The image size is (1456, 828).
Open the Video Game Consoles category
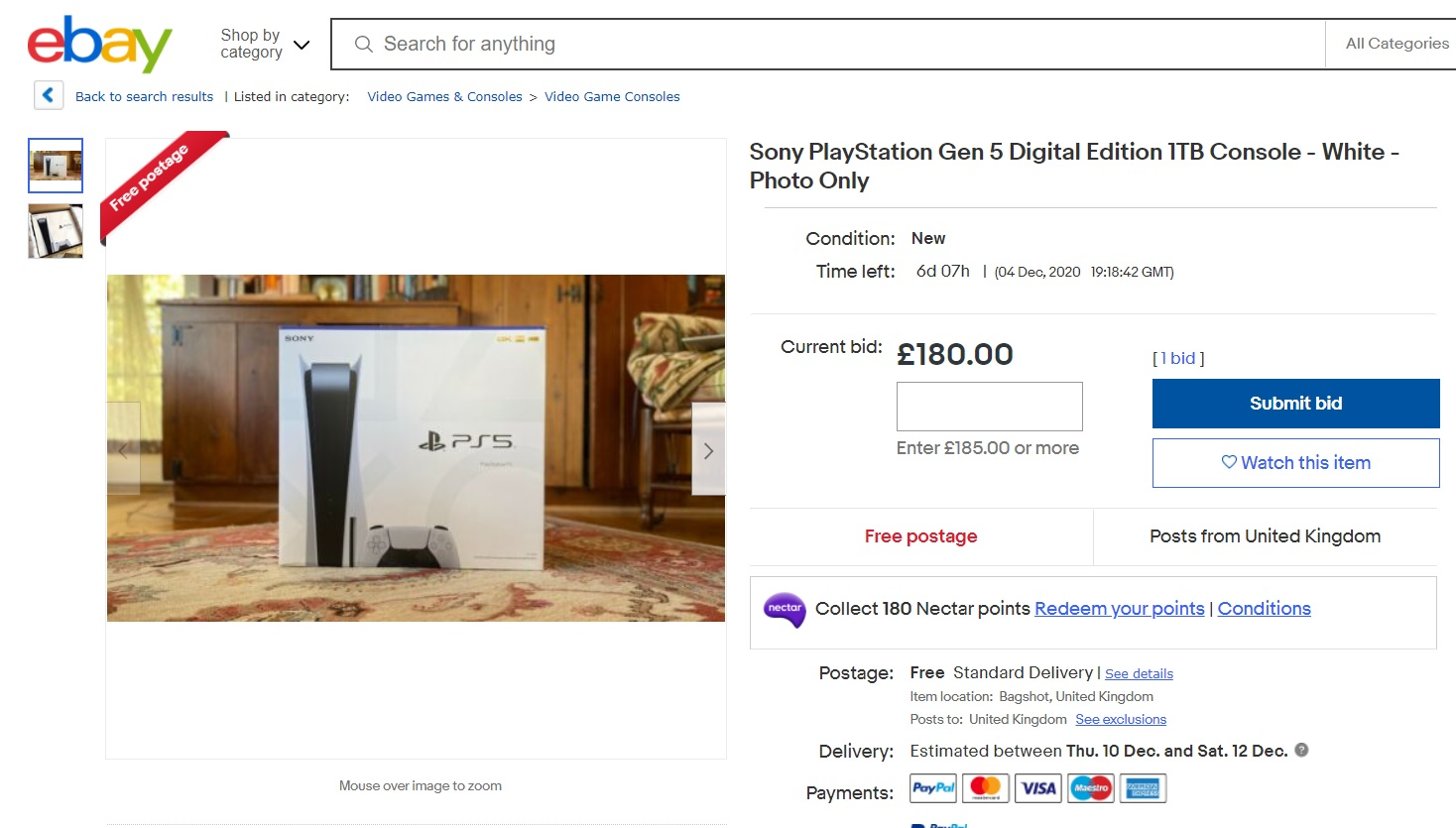(x=612, y=96)
